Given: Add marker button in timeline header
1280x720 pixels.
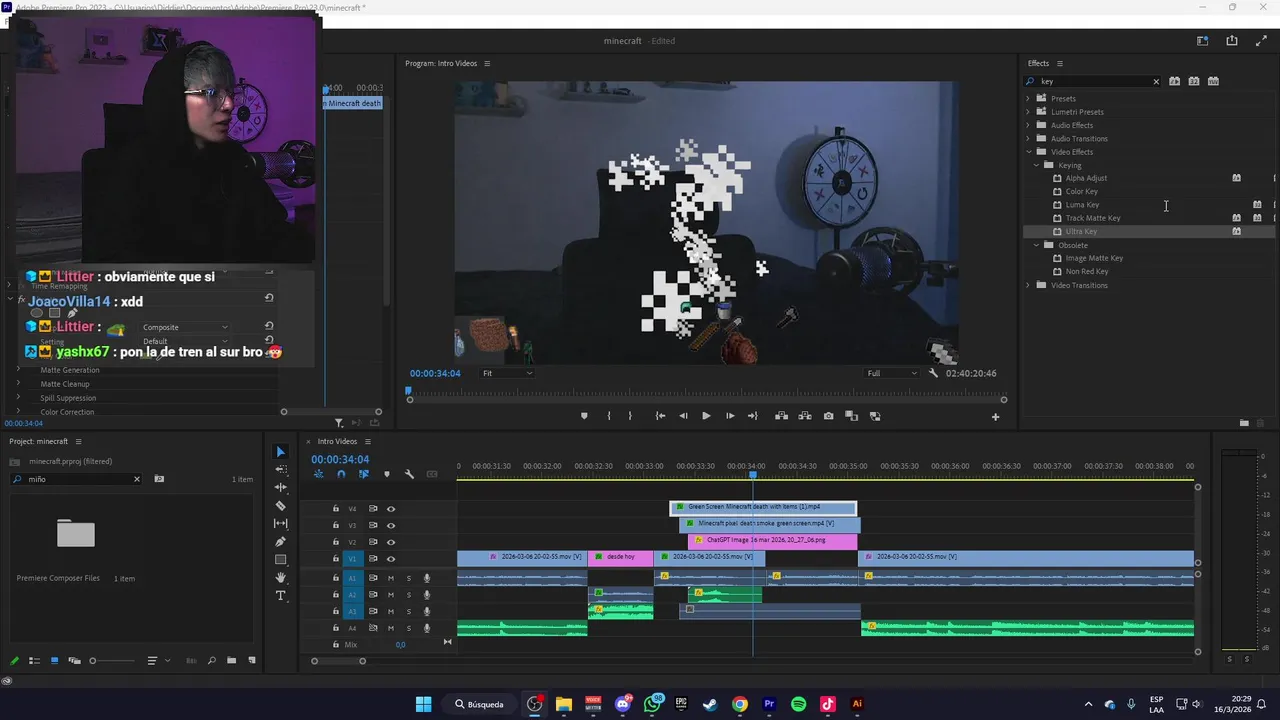Looking at the screenshot, I should [x=387, y=474].
